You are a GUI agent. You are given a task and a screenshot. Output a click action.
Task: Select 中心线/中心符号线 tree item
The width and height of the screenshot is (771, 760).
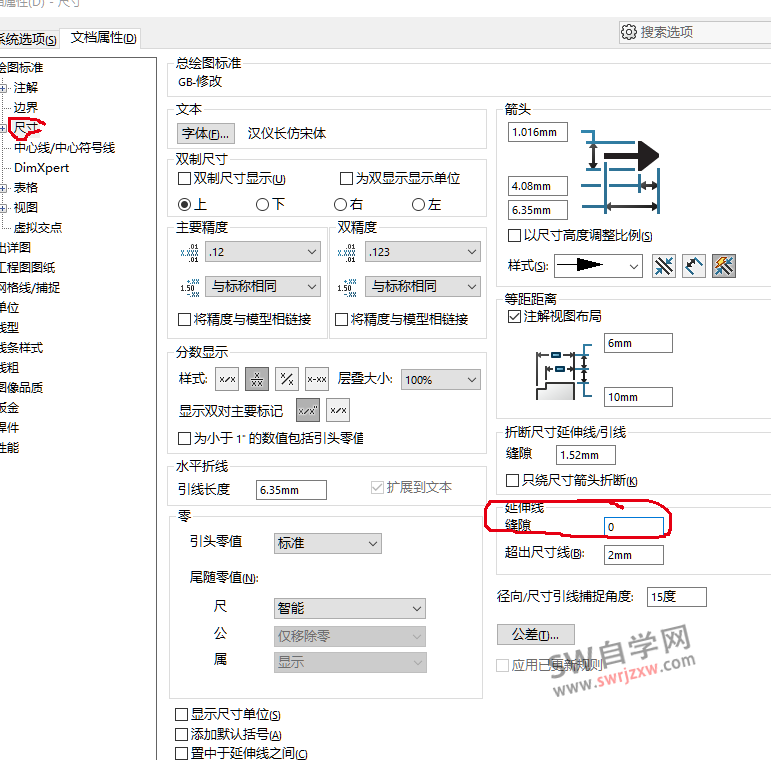pos(64,147)
